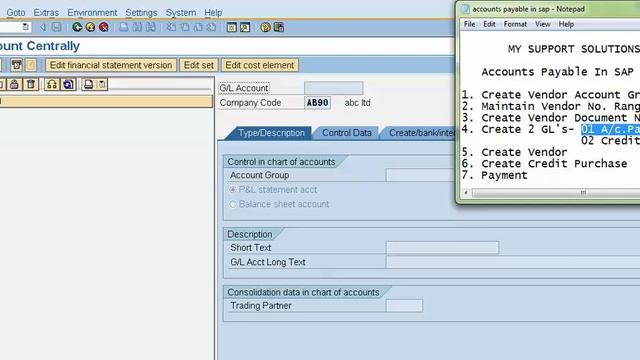Click the grayed Save diskette icon
The width and height of the screenshot is (640, 360).
pos(56,27)
